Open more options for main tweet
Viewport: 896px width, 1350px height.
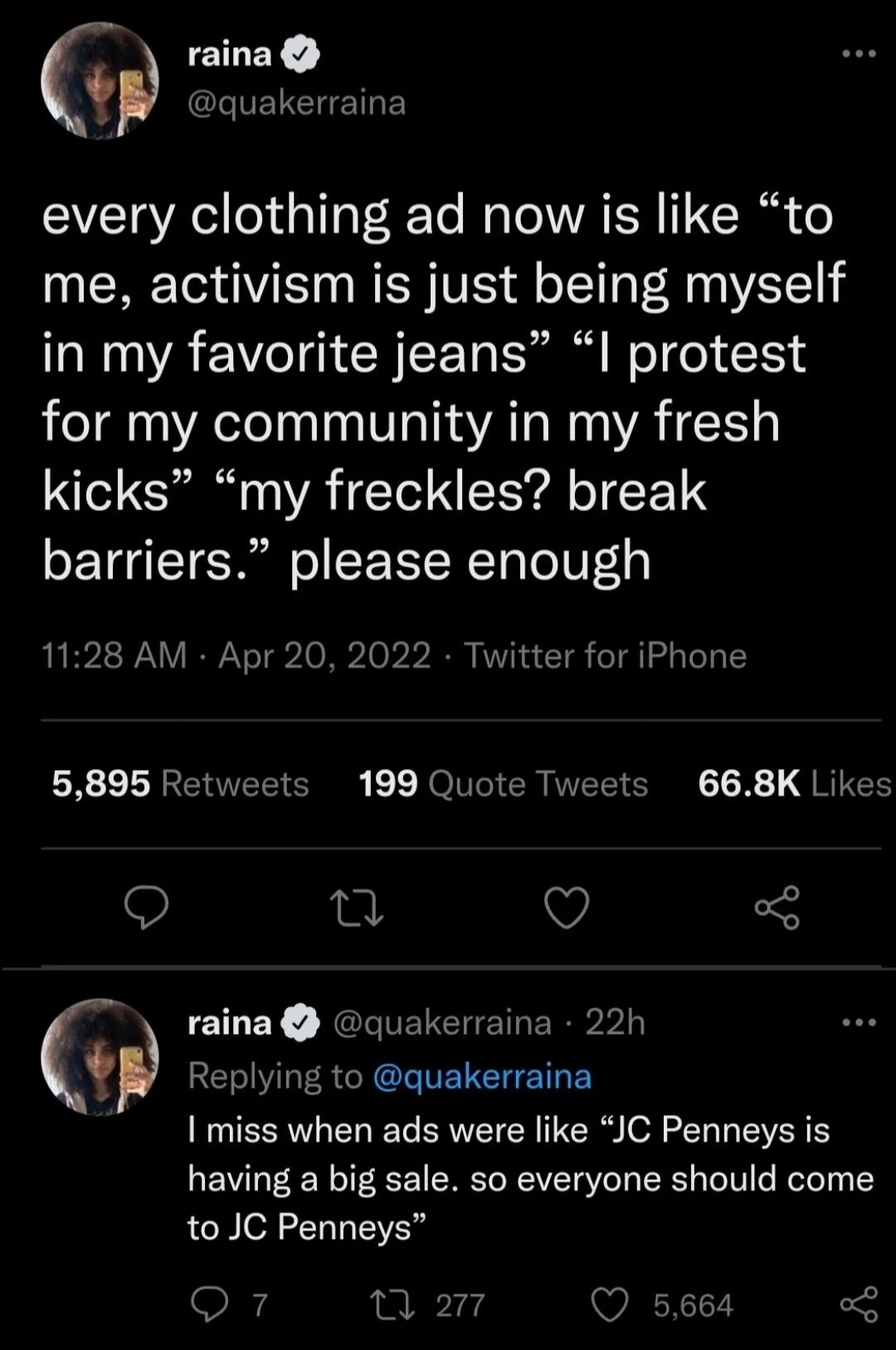click(859, 55)
